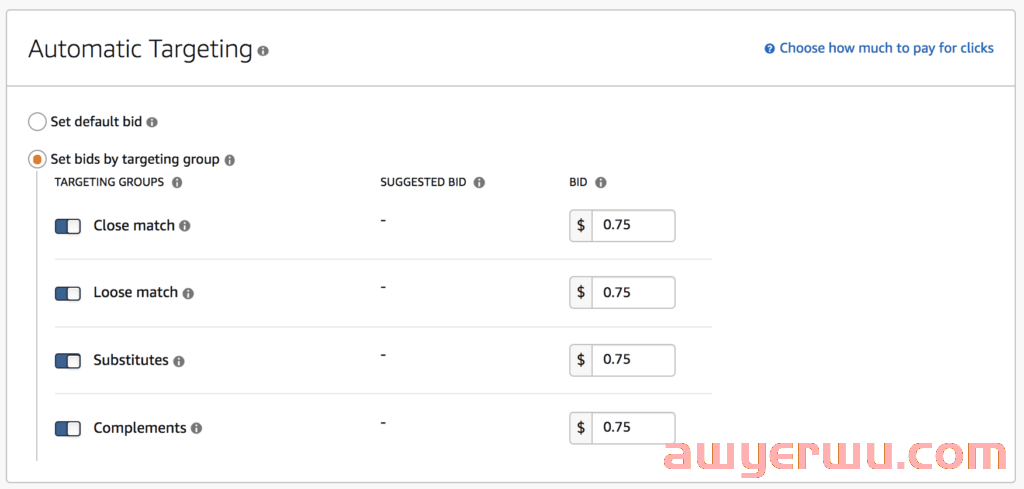
Task: Click info icon beside Substitutes label
Action: (179, 361)
